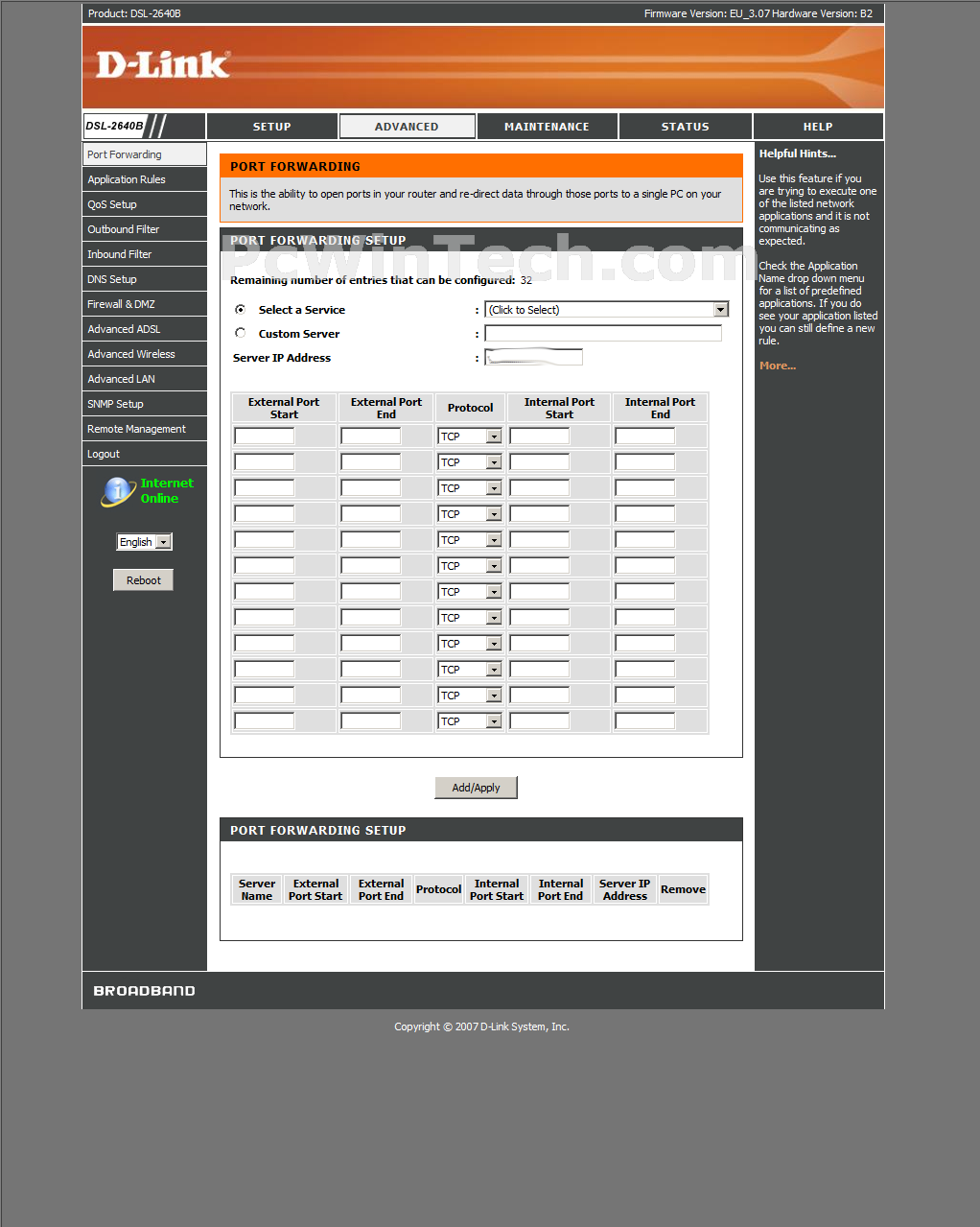Open the fifth row's TCP protocol dropdown
The width and height of the screenshot is (980, 1227).
pos(470,540)
